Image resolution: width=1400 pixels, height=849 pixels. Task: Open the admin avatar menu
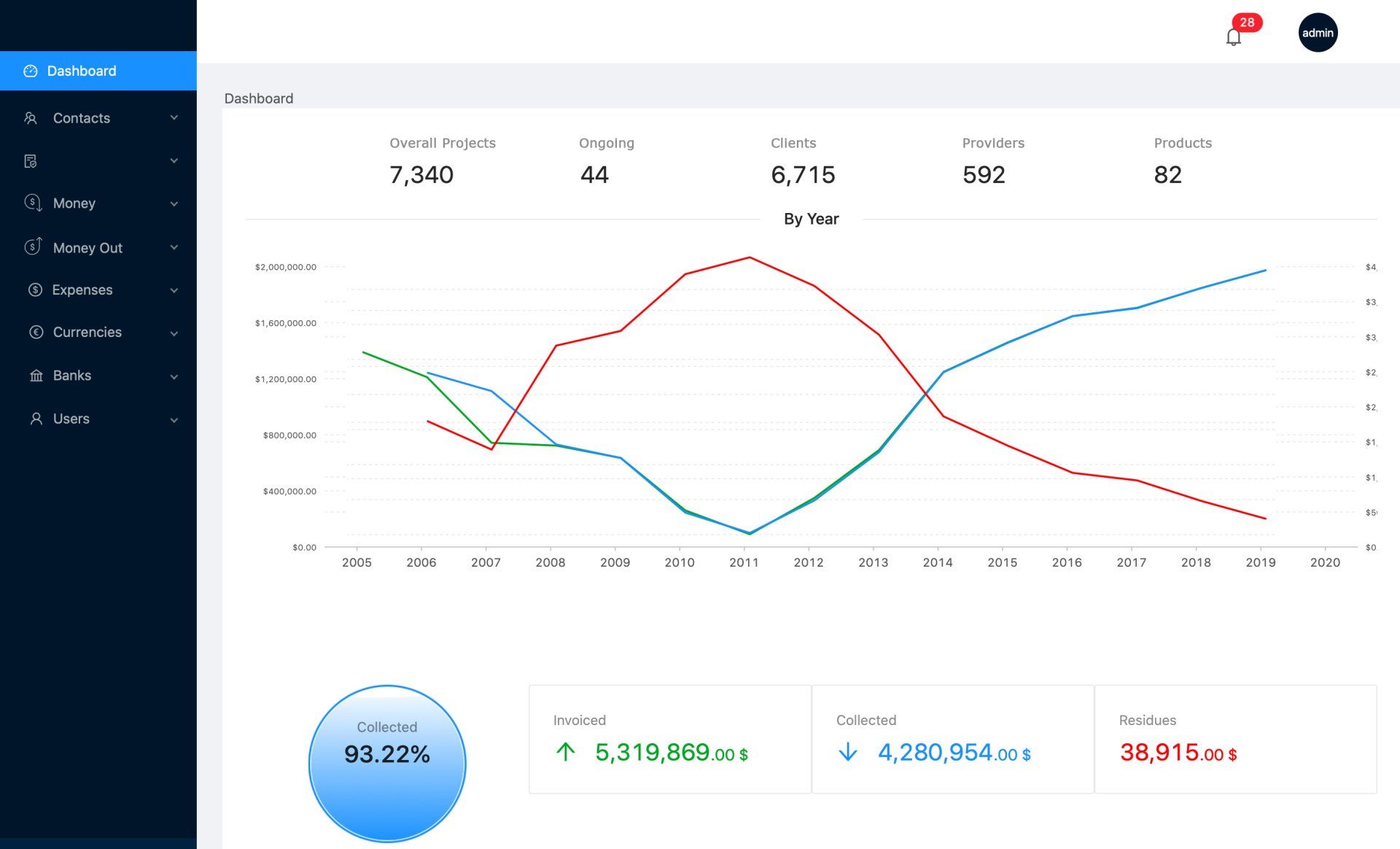point(1318,33)
